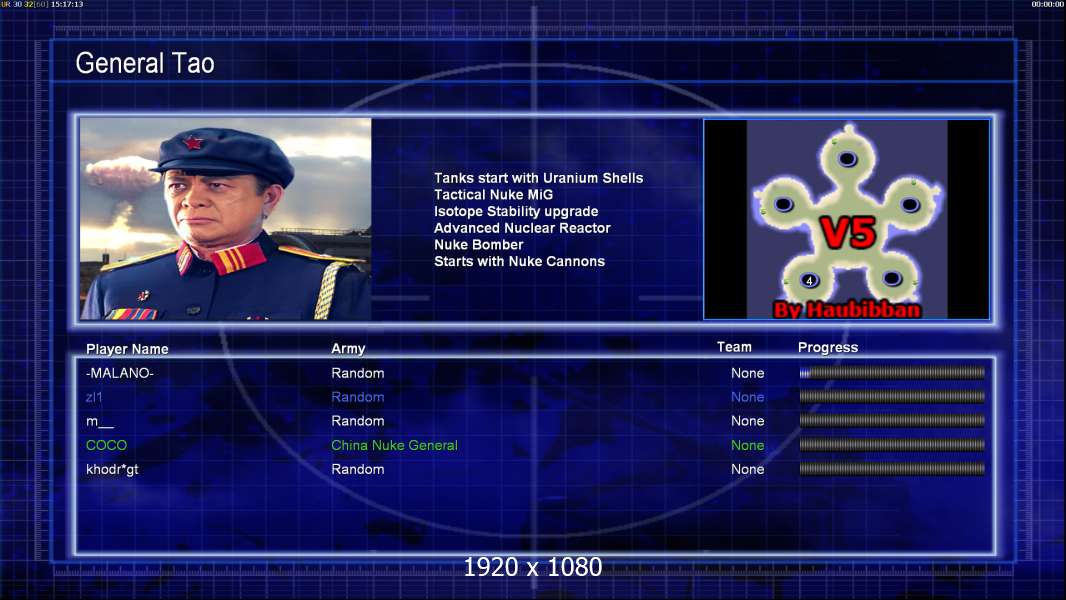1066x600 pixels.
Task: Click COCO loading progress bar
Action: [892, 445]
